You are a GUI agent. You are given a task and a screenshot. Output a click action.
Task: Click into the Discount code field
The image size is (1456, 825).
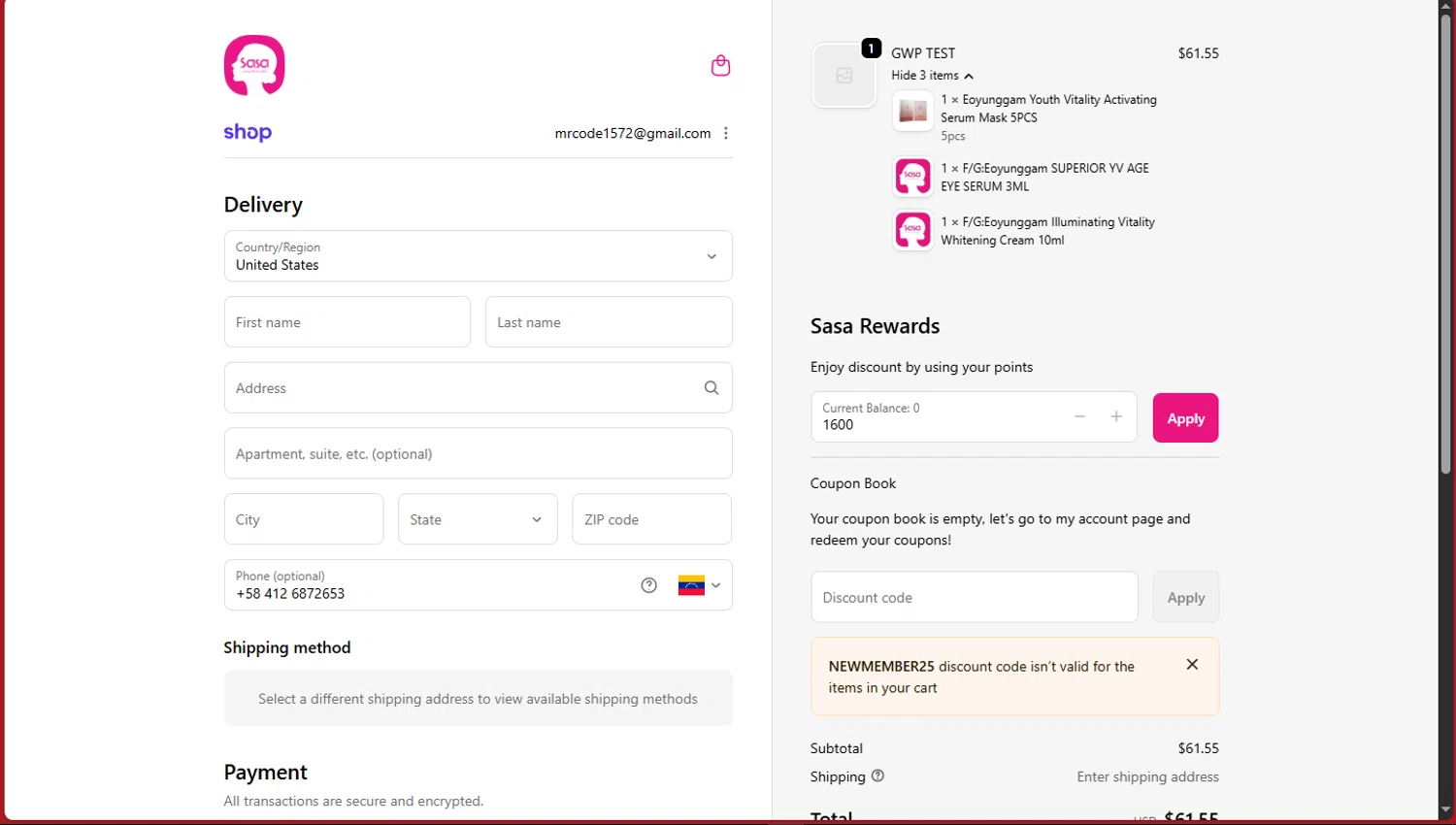pyautogui.click(x=974, y=598)
